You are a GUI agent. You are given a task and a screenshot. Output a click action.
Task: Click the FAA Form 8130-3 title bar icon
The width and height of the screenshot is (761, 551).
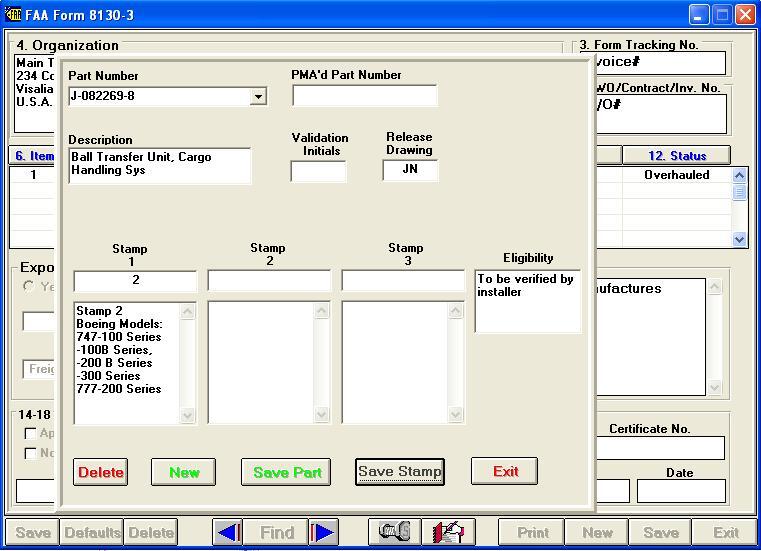pos(13,15)
